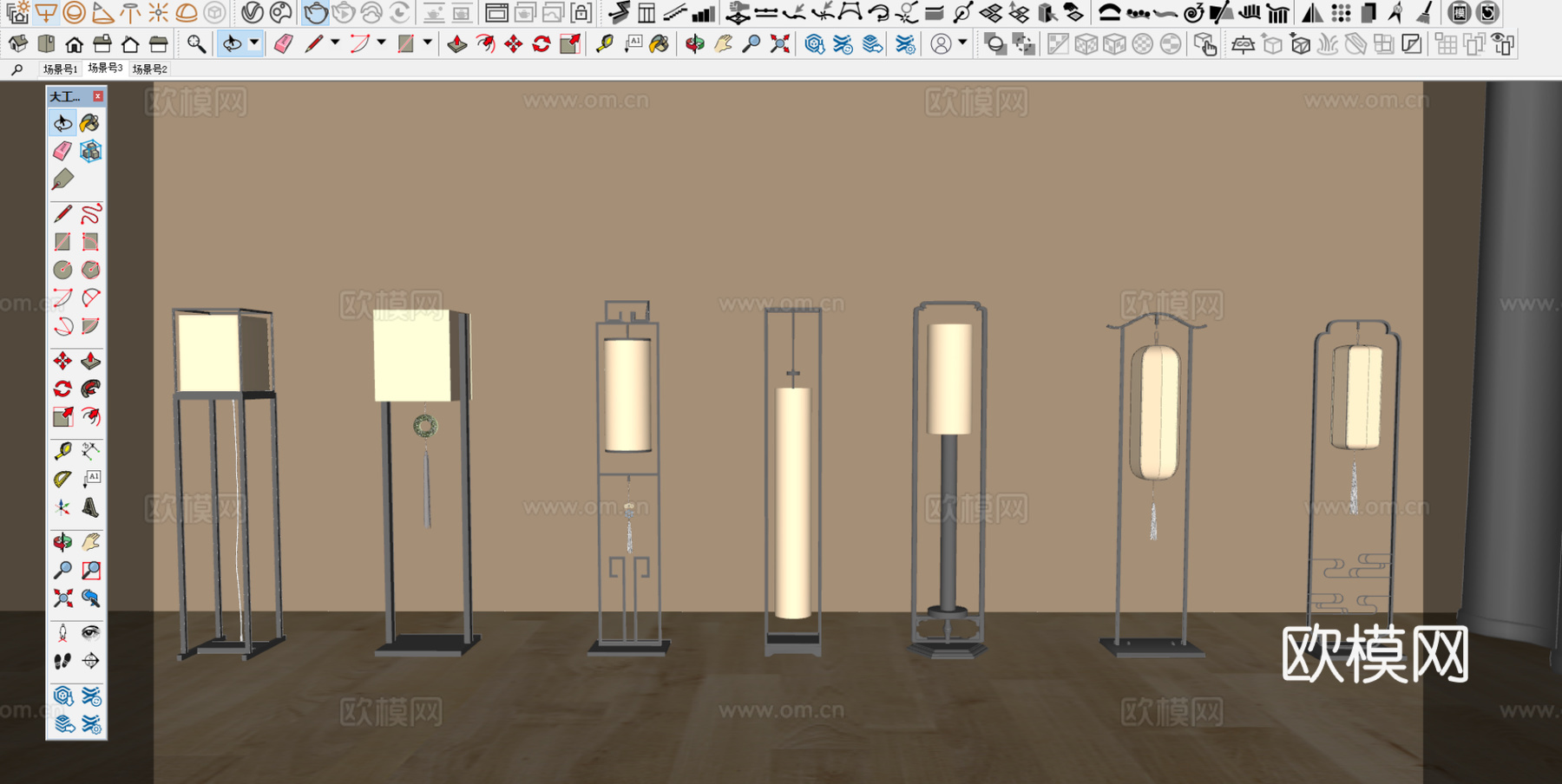The height and width of the screenshot is (784, 1562).
Task: Select the Freehand tool in floating toolbox
Action: click(x=90, y=213)
